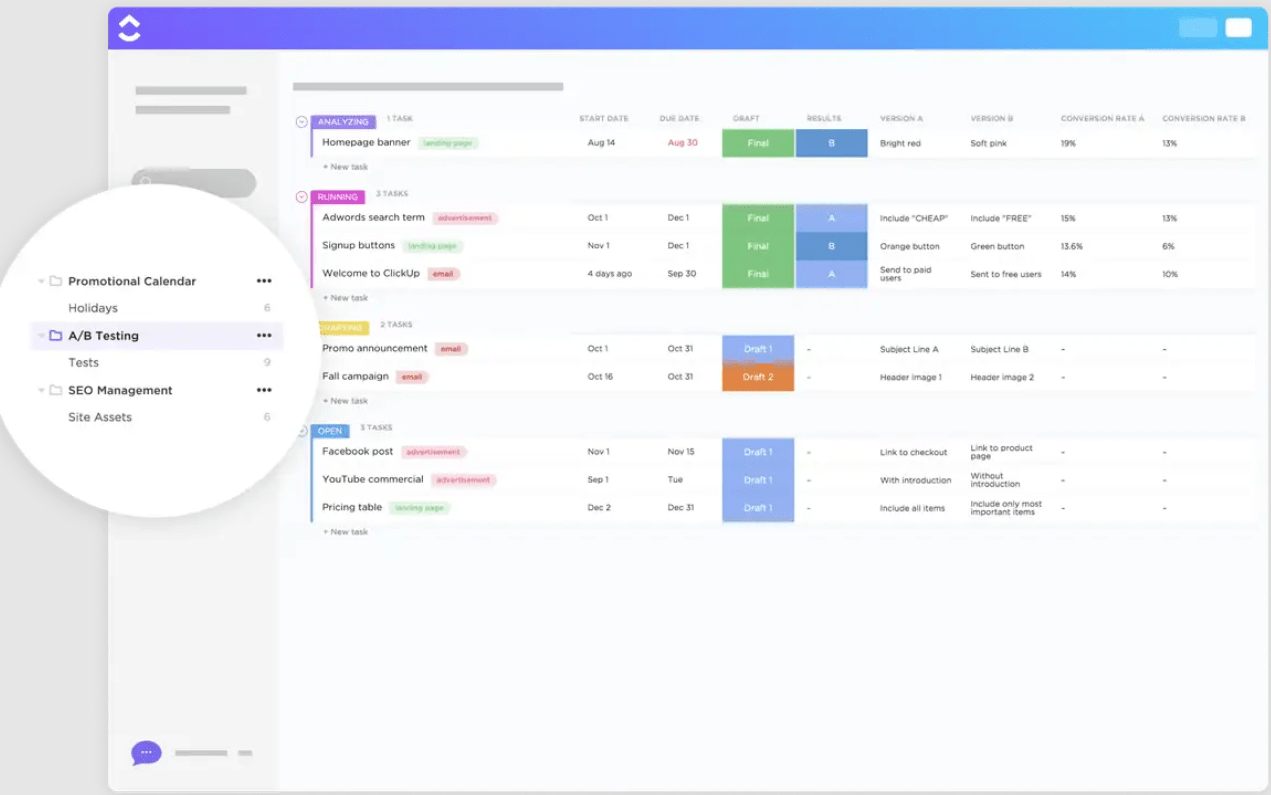Open A/B Testing ellipsis menu
Viewport: 1271px width, 795px height.
click(264, 336)
